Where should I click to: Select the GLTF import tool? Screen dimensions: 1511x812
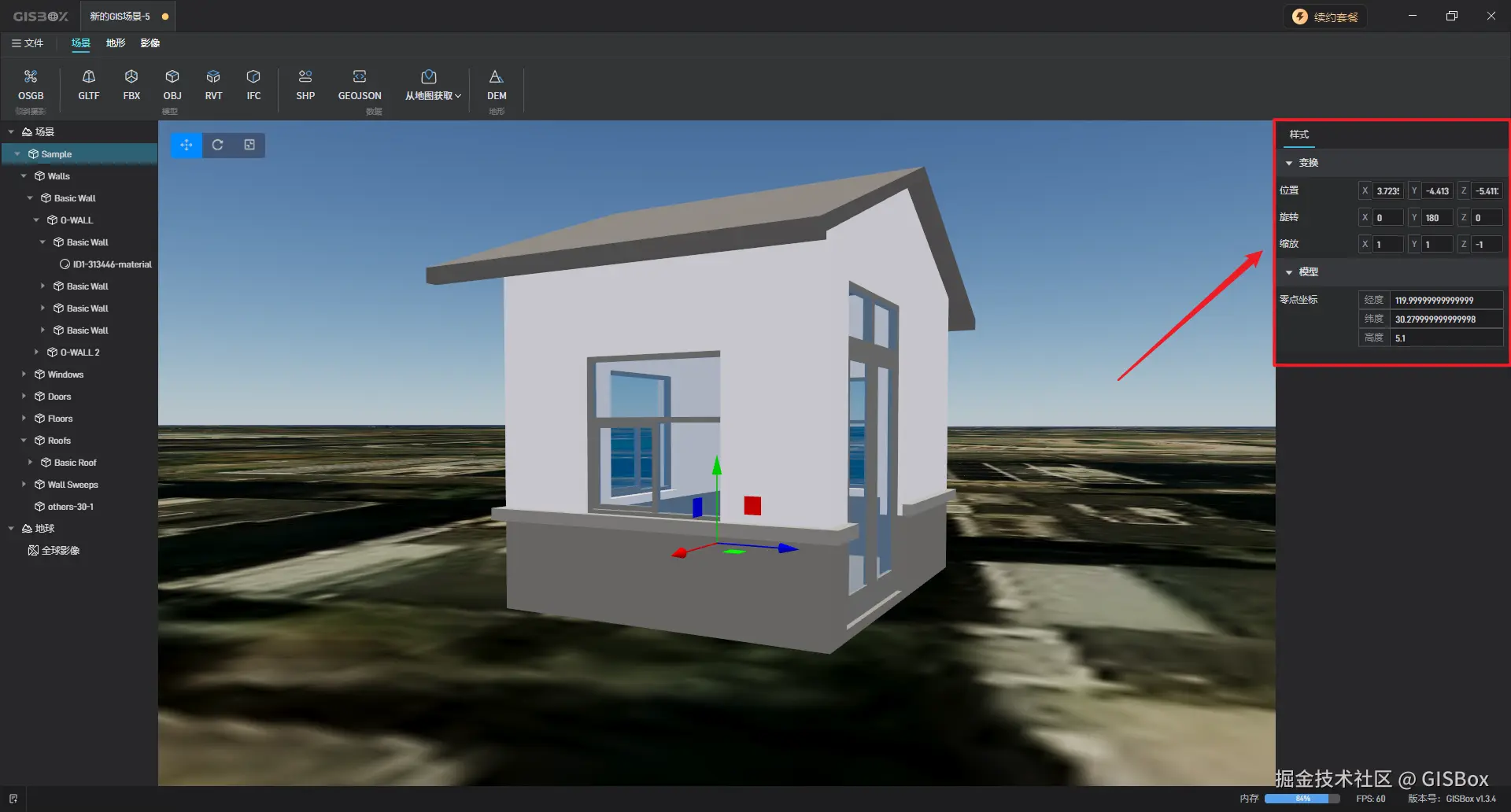[88, 85]
